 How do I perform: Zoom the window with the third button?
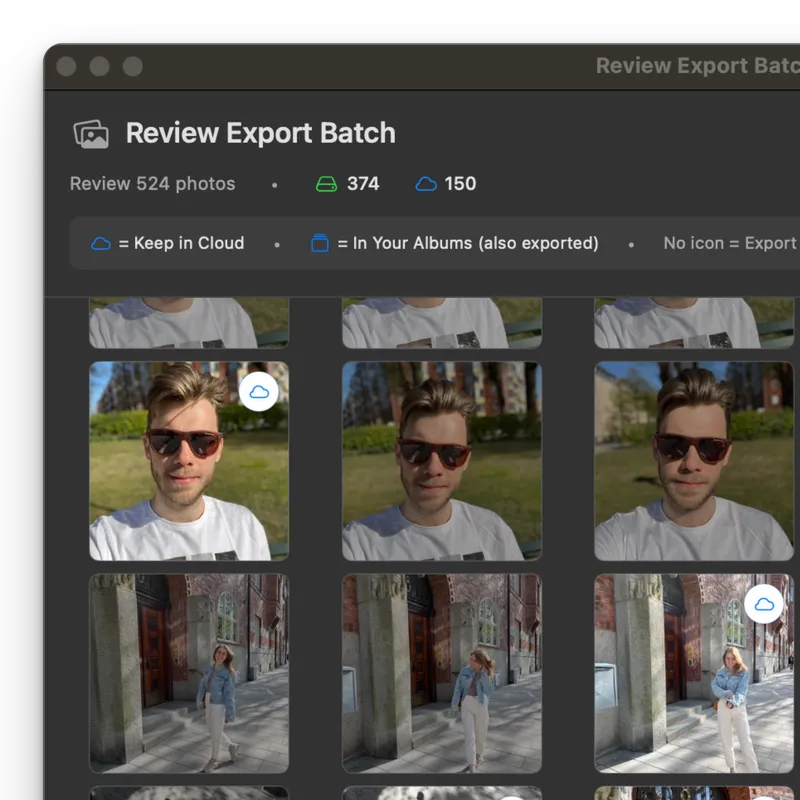(133, 66)
